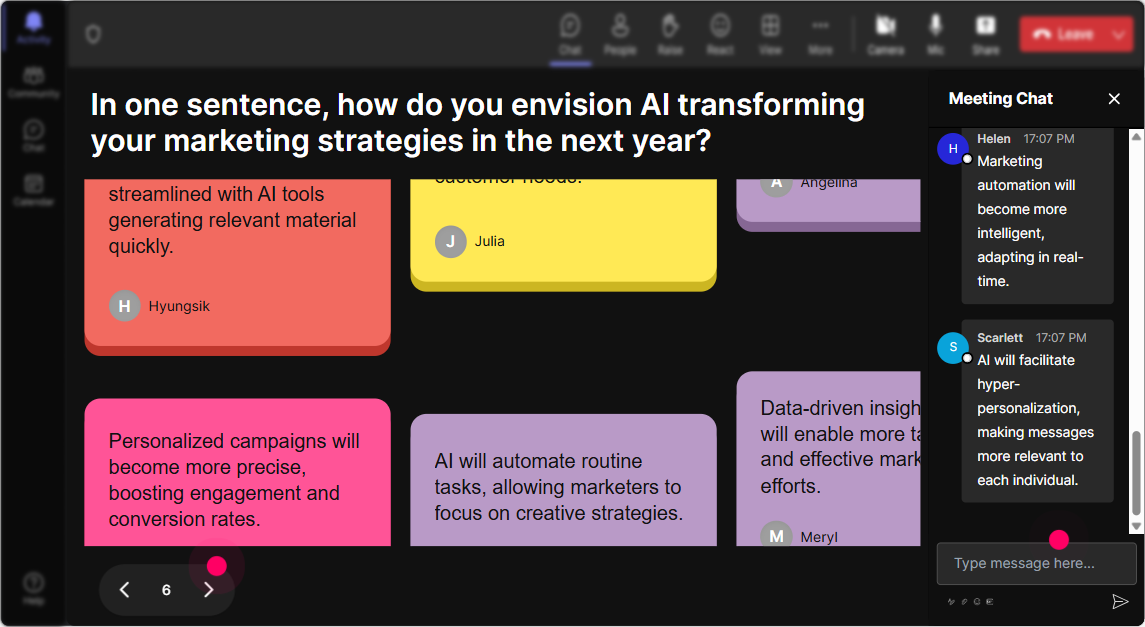This screenshot has height=627, width=1145.
Task: Click Hyungsik's avatar on the red card
Action: coord(125,306)
